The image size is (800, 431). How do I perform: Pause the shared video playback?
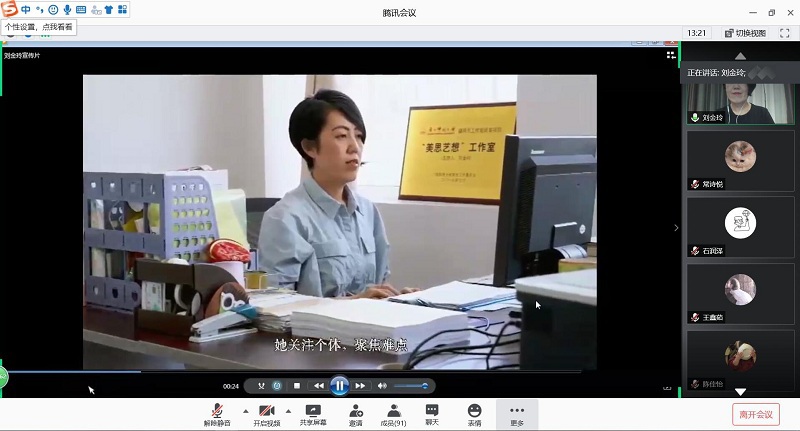pyautogui.click(x=339, y=386)
